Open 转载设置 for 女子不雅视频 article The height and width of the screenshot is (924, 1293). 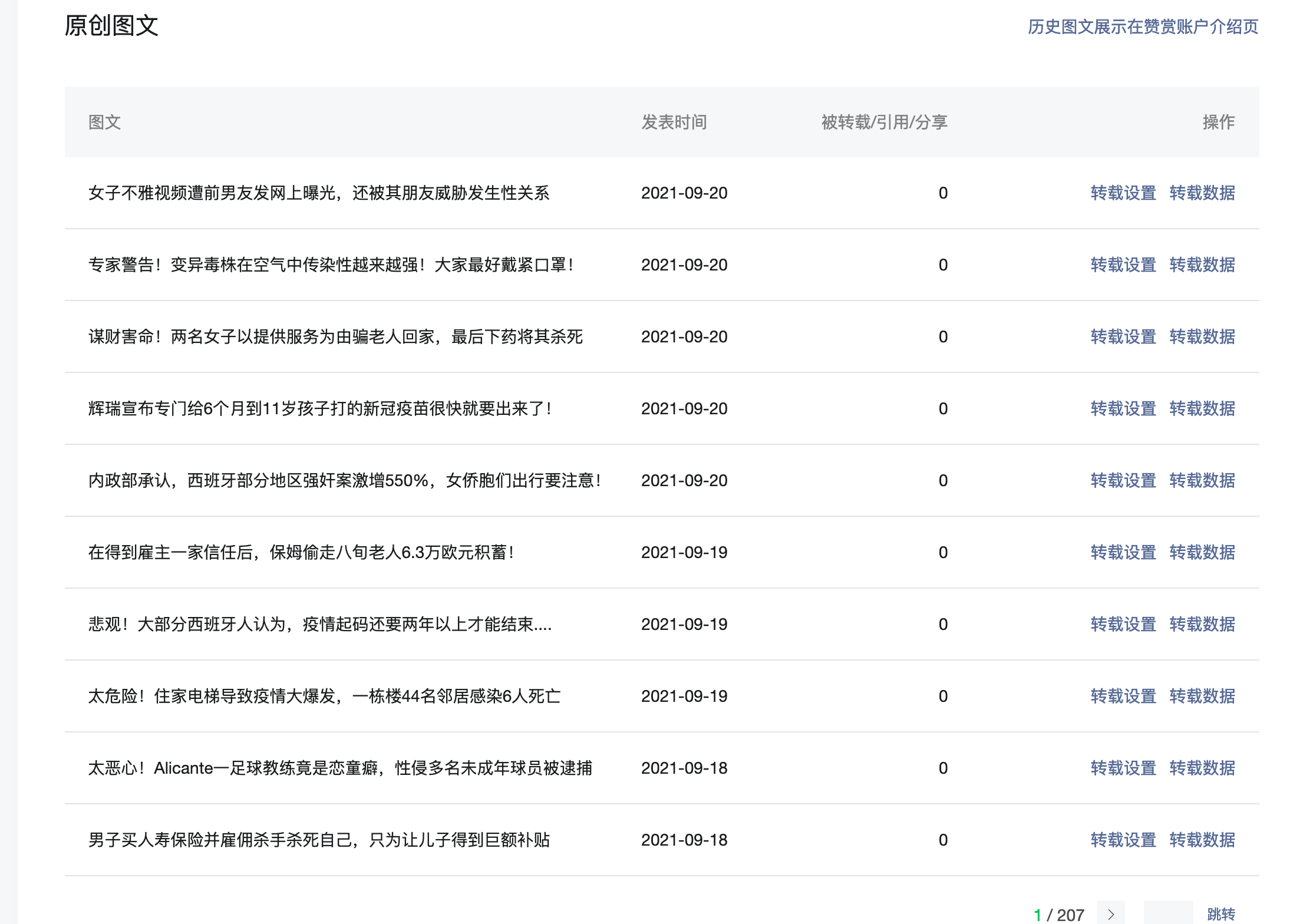1123,193
